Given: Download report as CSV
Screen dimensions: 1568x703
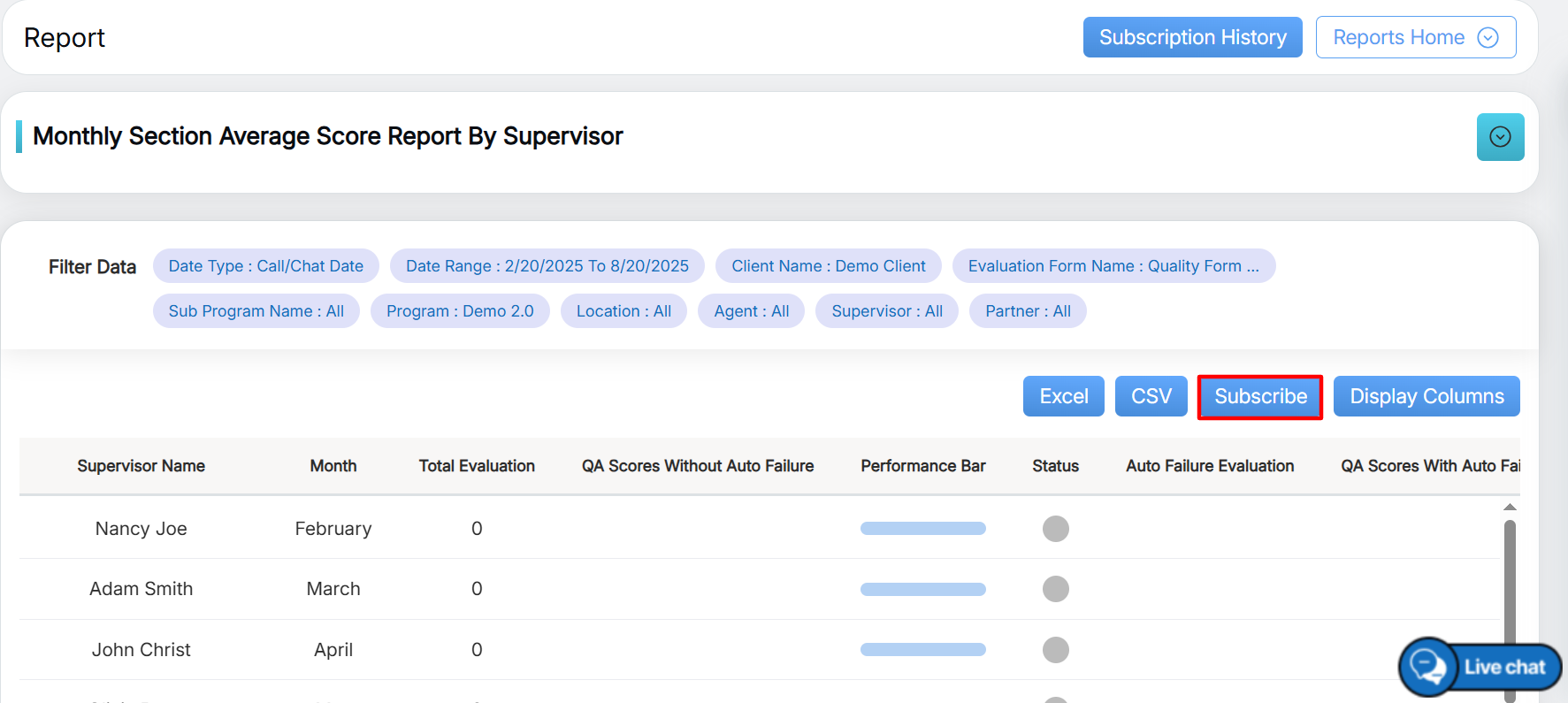Looking at the screenshot, I should click(x=1151, y=396).
